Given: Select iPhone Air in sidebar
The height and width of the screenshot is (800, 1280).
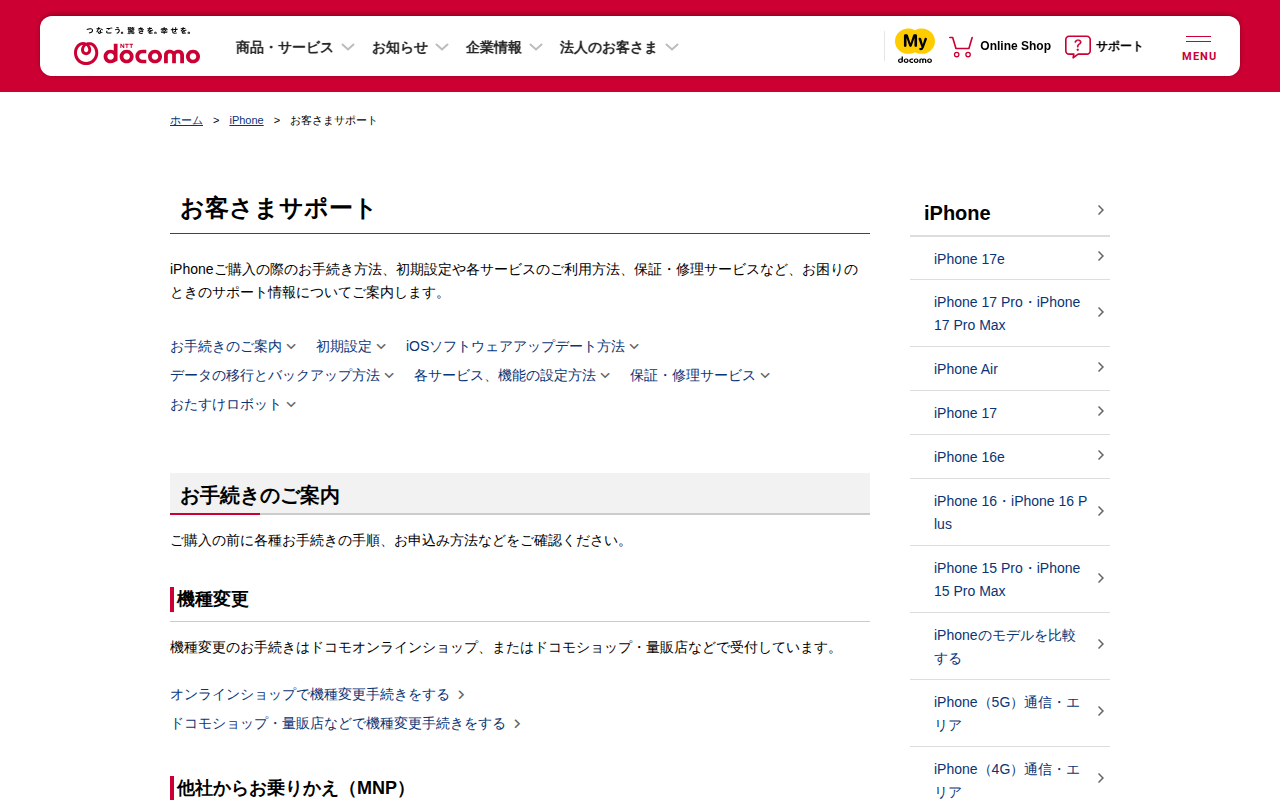Looking at the screenshot, I should pos(1010,368).
